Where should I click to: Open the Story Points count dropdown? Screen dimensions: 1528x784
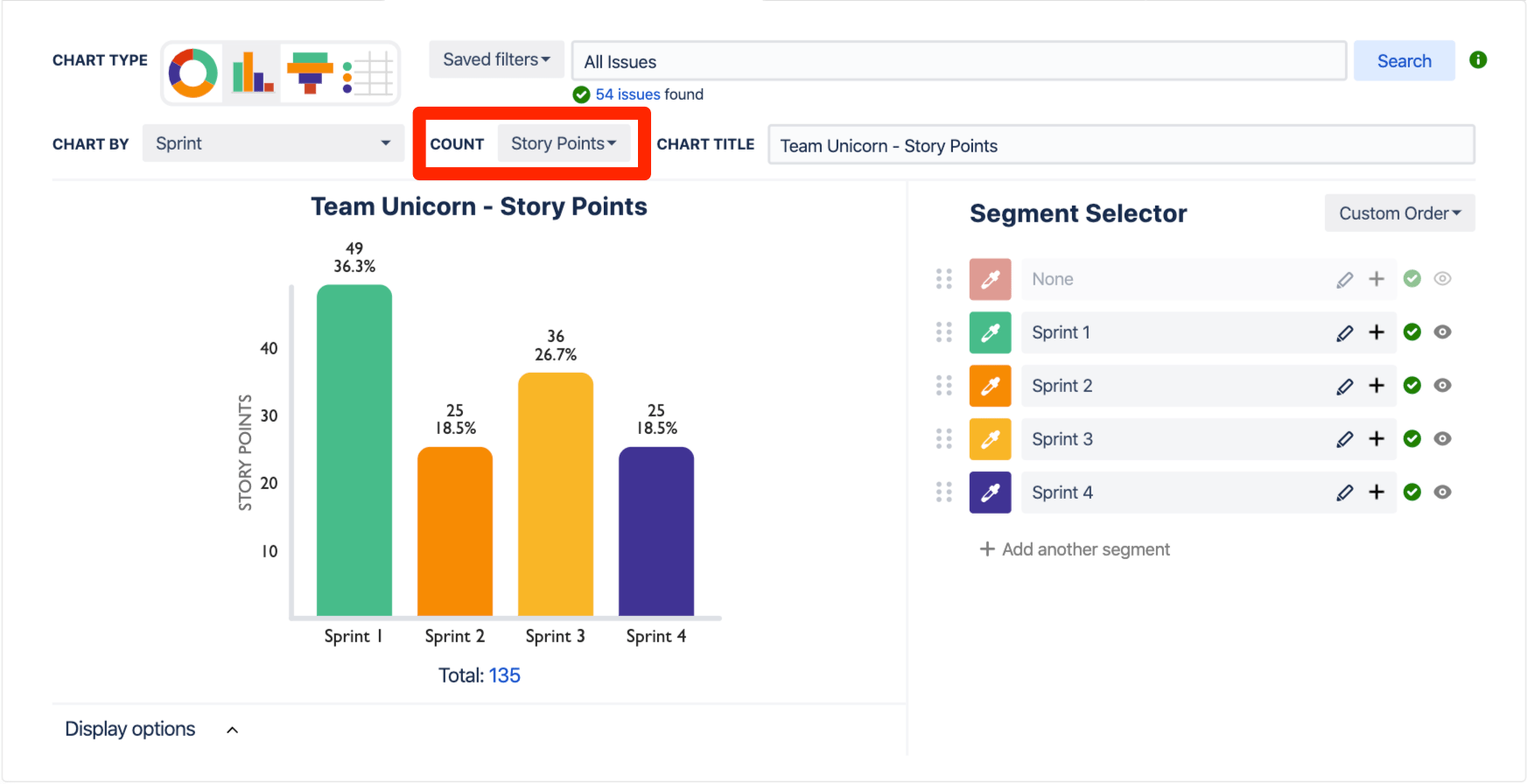point(564,143)
